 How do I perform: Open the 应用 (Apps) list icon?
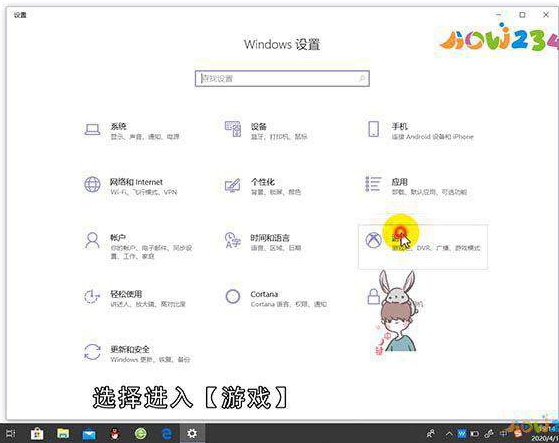pos(373,184)
